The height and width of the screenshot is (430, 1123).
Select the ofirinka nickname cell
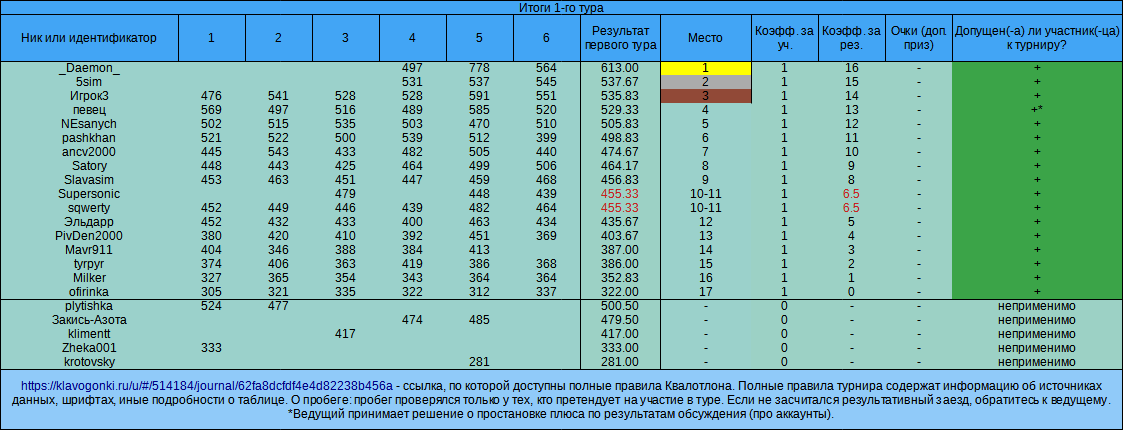point(89,292)
